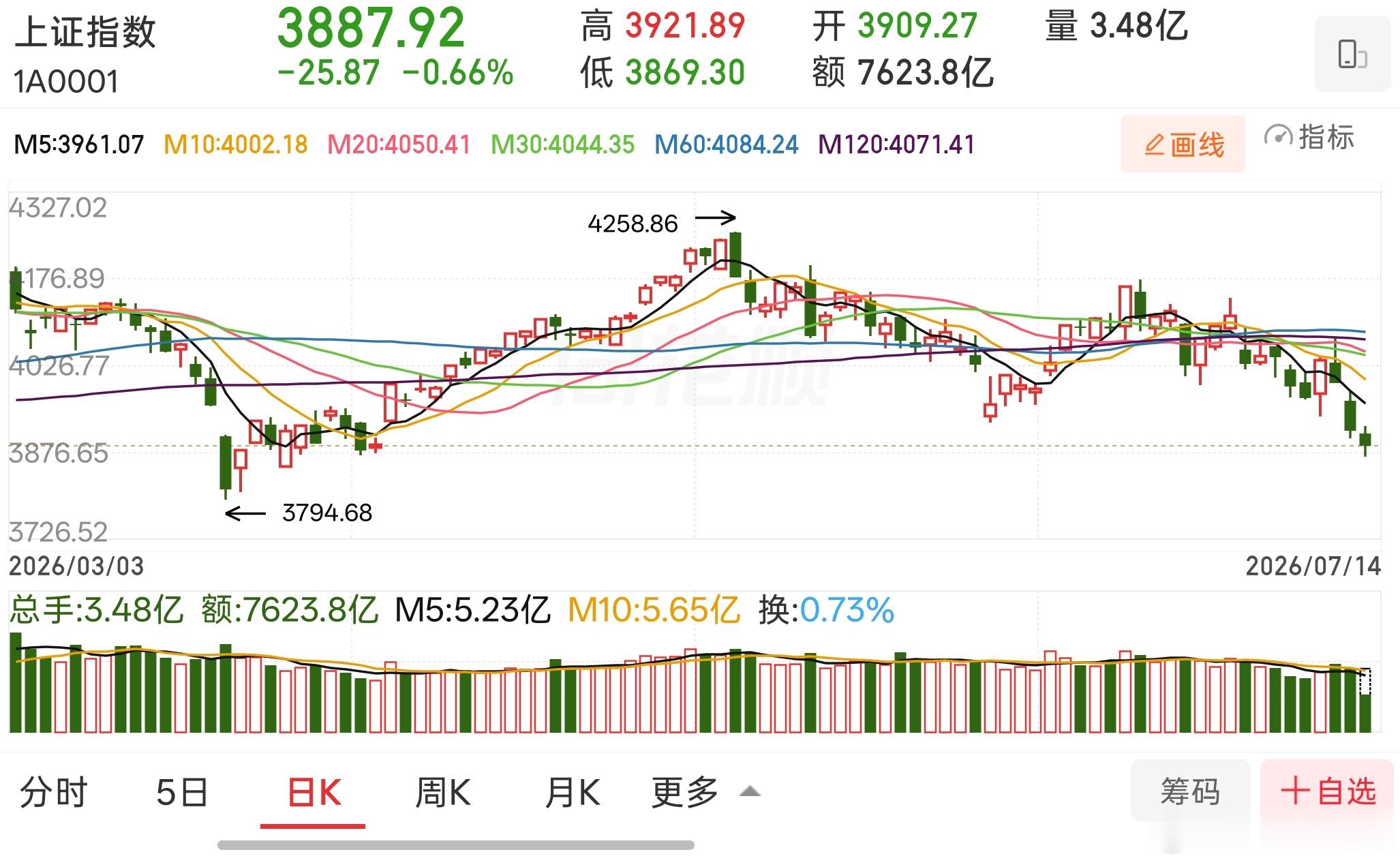This screenshot has width=1400, height=867.
Task: Tap the 上证指数 index name
Action: 85,32
